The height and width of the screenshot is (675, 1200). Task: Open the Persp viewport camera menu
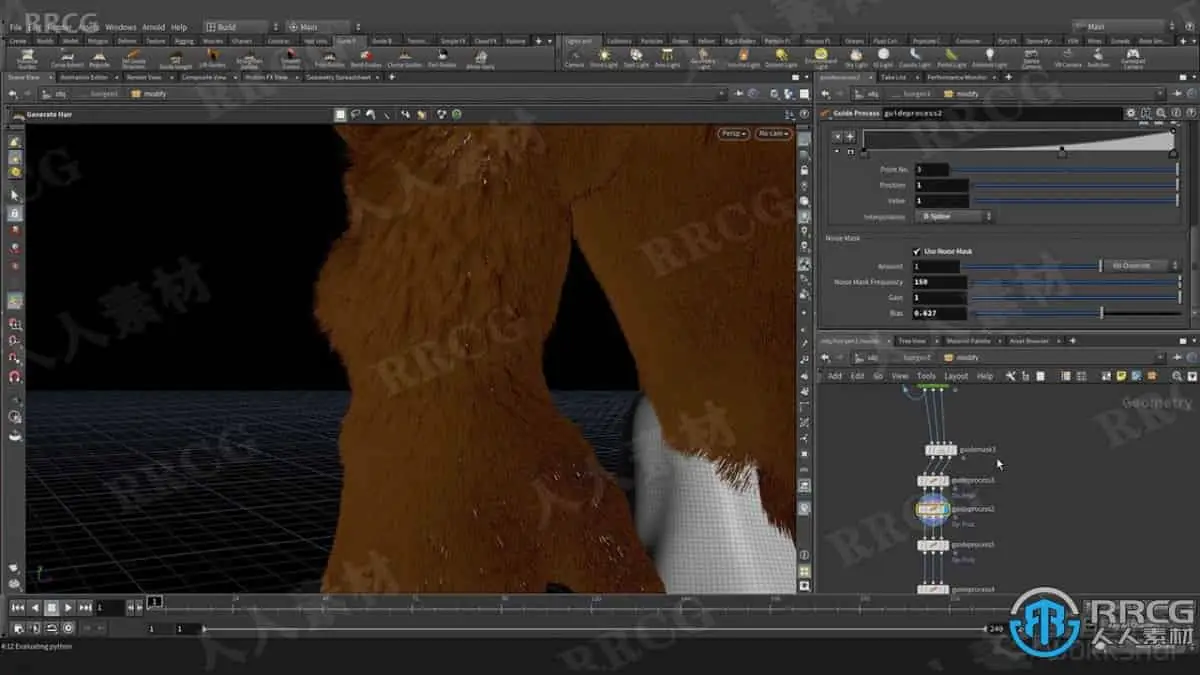732,133
